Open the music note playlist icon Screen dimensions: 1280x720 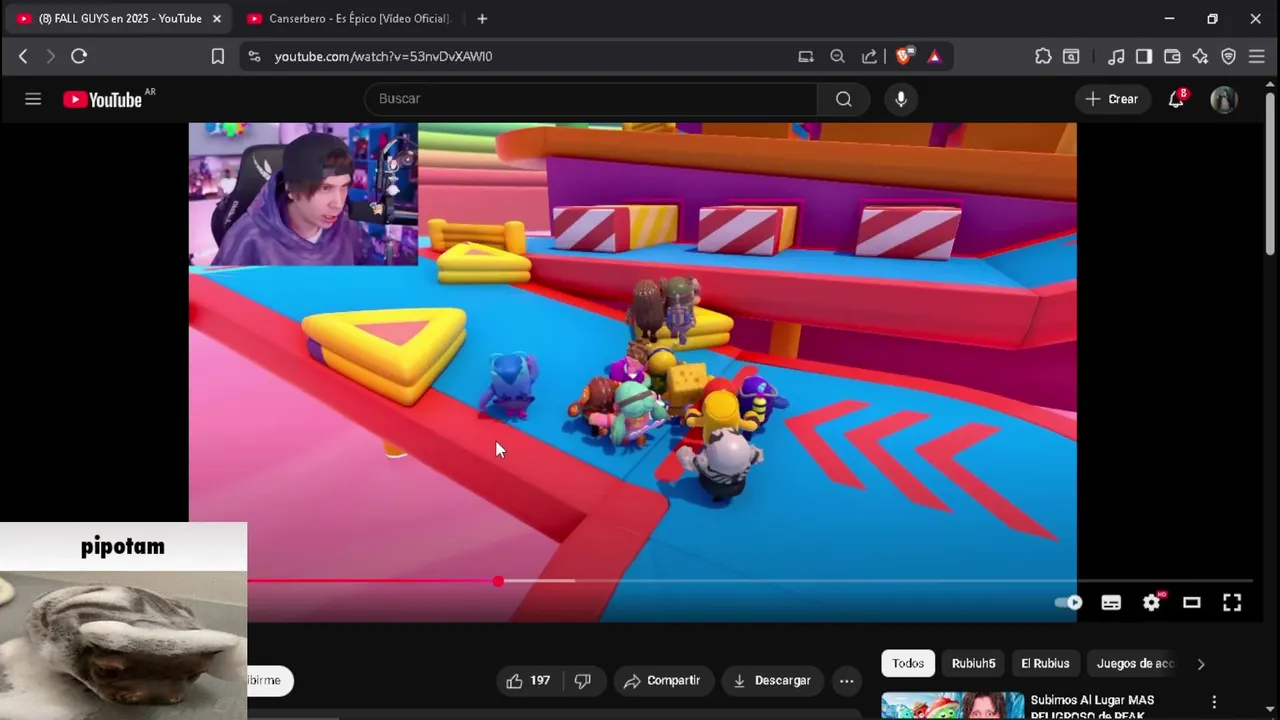[1117, 56]
